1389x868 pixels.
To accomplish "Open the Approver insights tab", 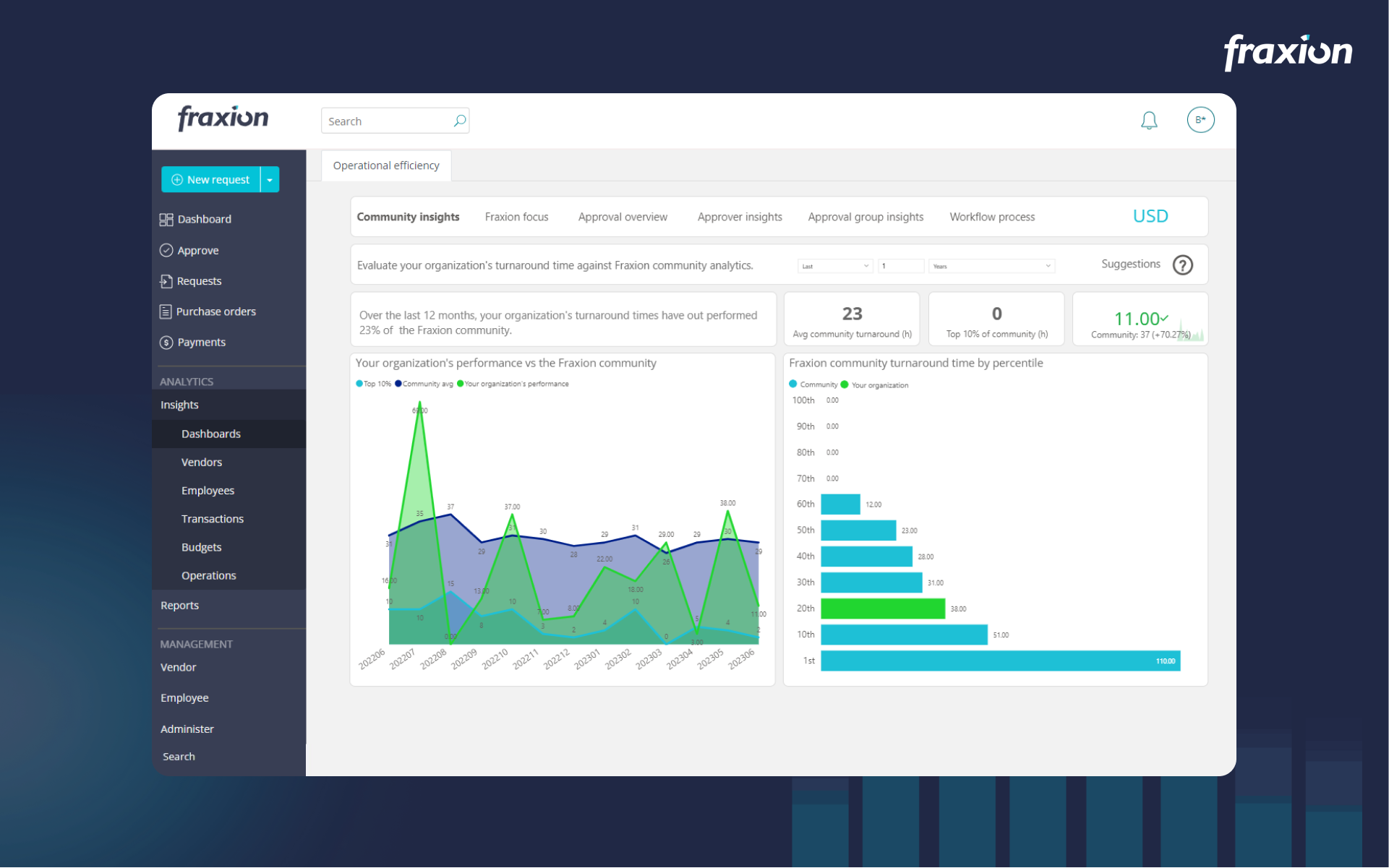I will point(740,217).
